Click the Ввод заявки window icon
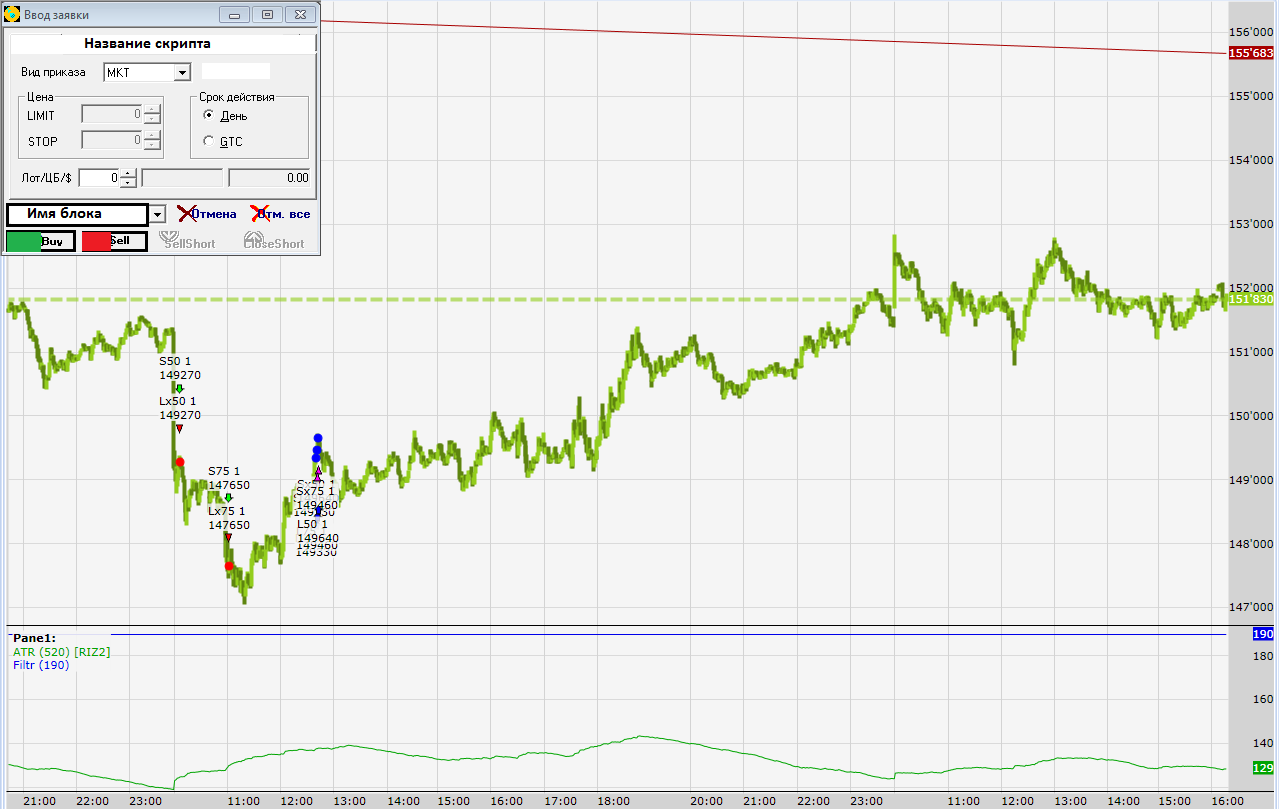 13,13
